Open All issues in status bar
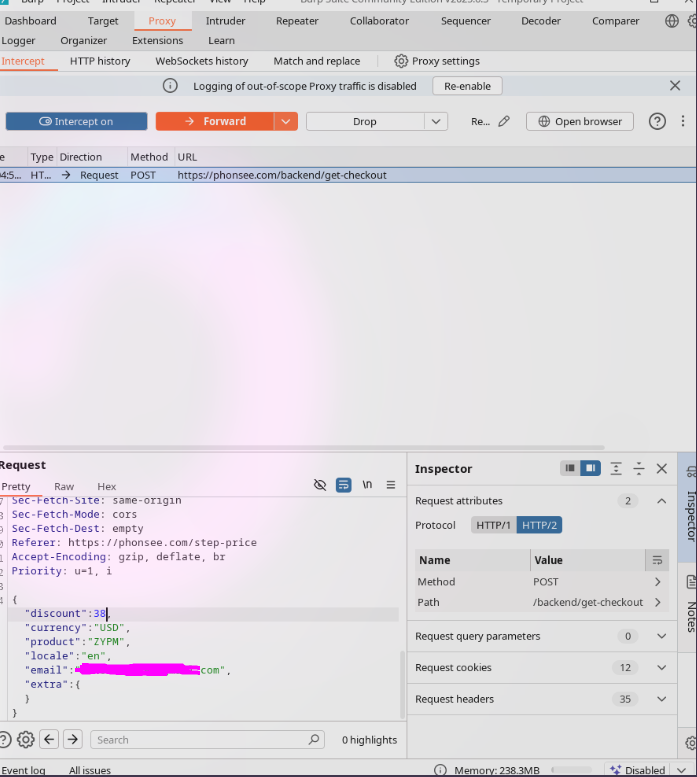Image resolution: width=697 pixels, height=777 pixels. coord(90,770)
